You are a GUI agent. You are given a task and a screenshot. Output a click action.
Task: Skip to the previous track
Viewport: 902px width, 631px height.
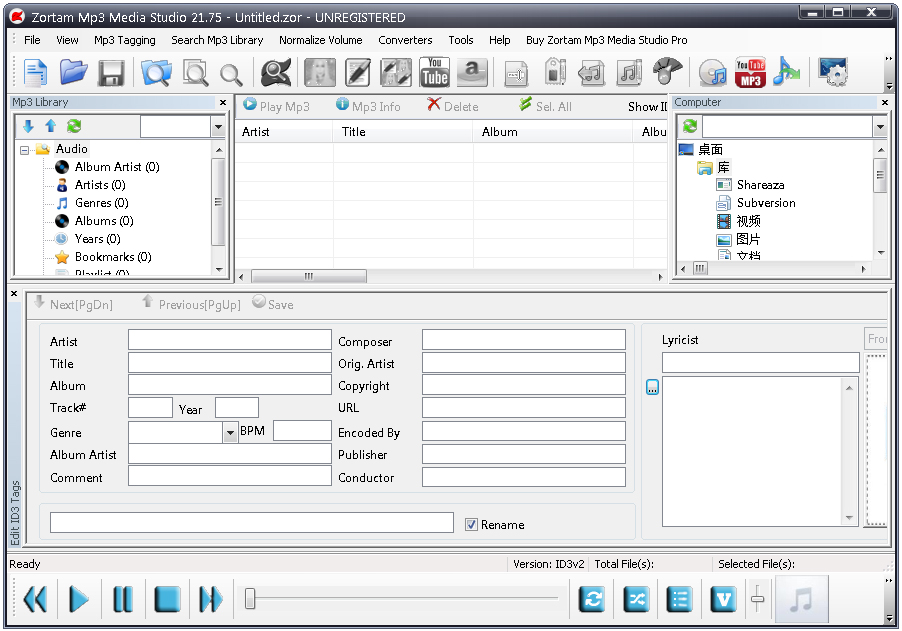click(x=35, y=599)
